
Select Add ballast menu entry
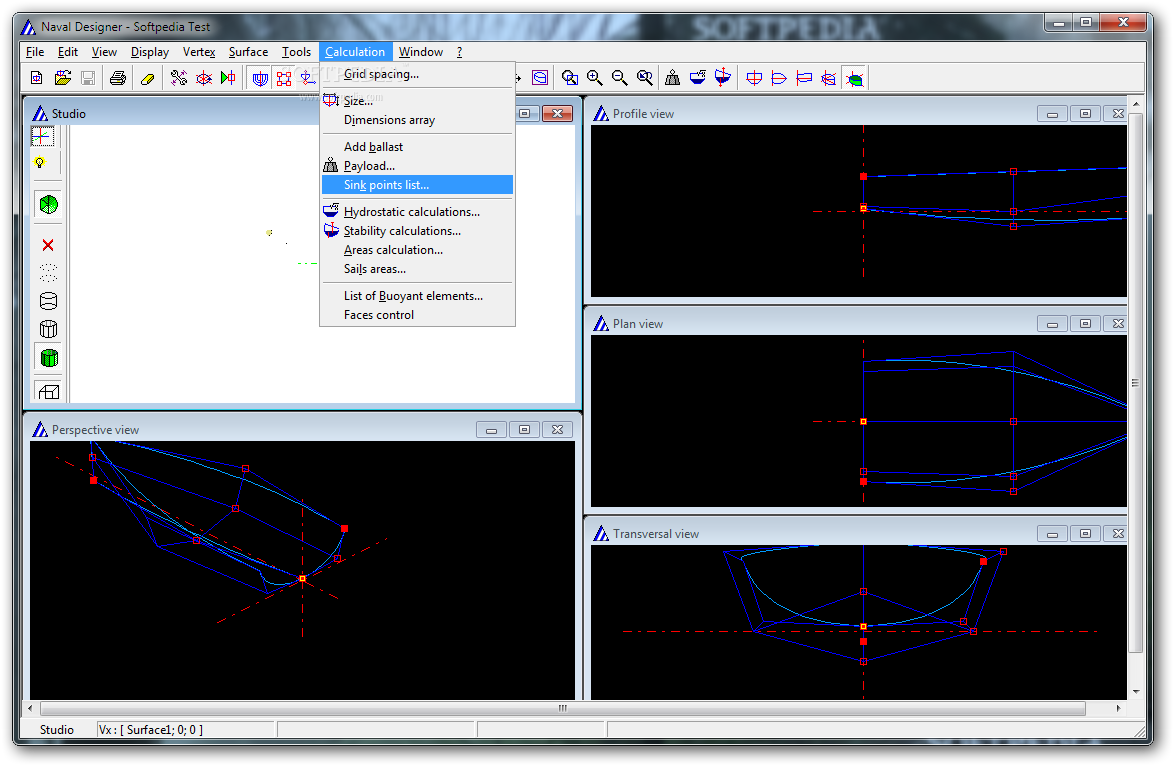[x=417, y=147]
